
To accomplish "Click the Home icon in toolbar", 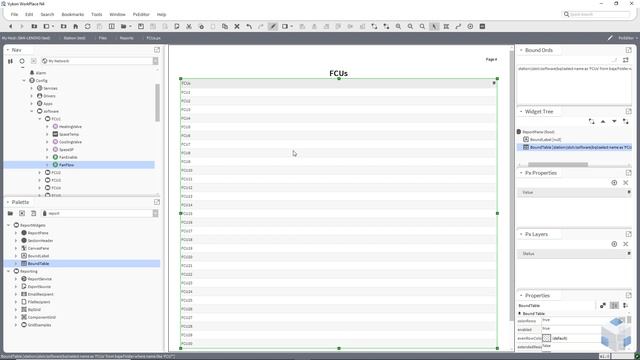I will [x=76, y=27].
